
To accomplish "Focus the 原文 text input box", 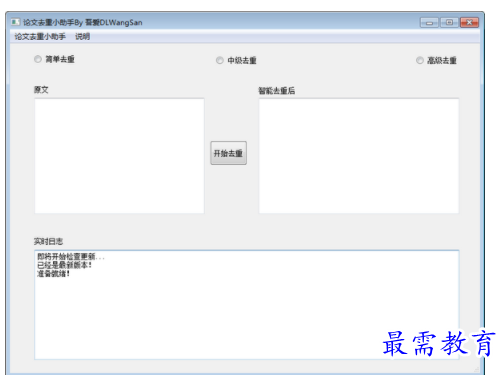I will point(119,156).
